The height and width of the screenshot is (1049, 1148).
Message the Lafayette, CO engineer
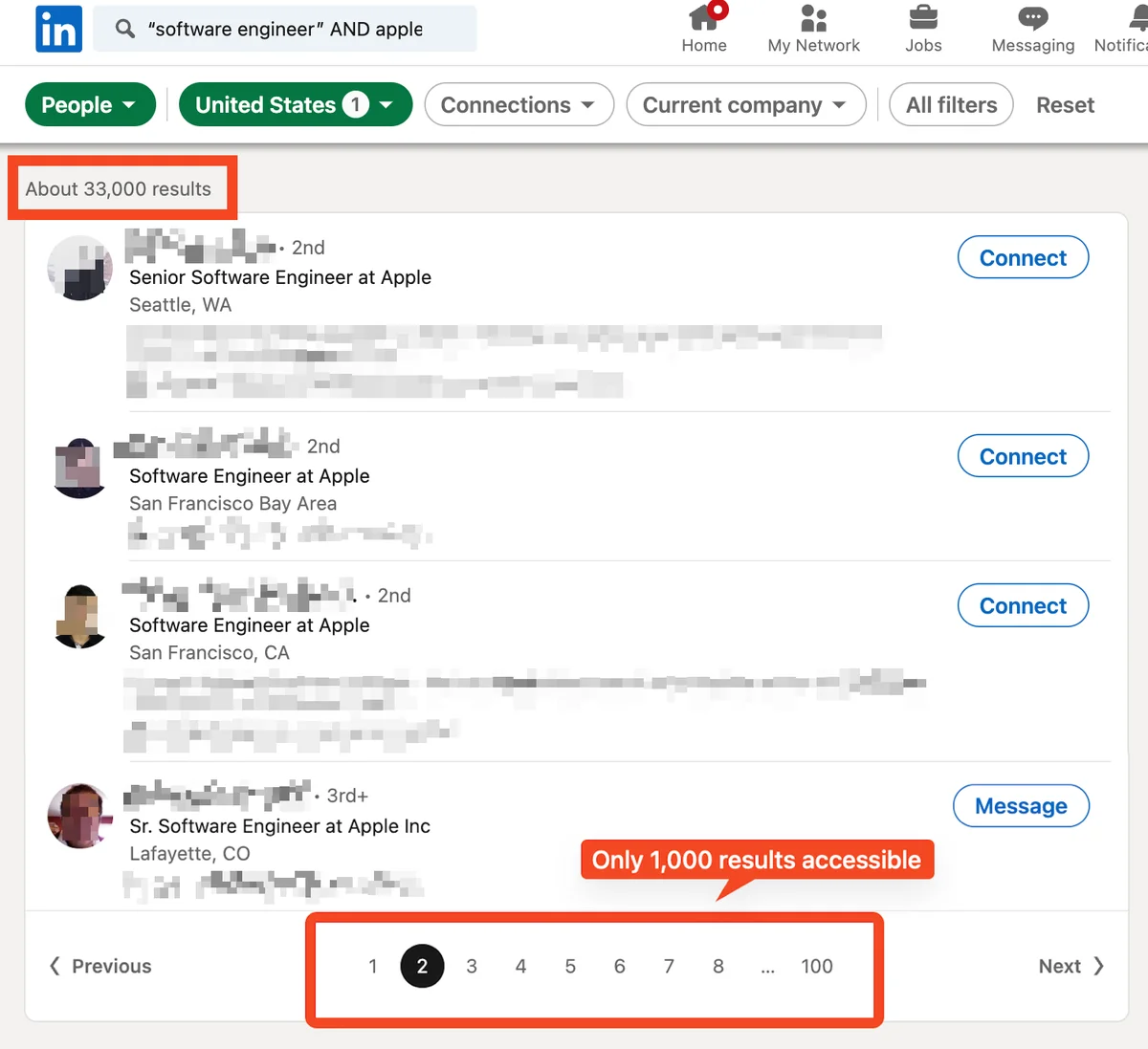tap(1021, 806)
